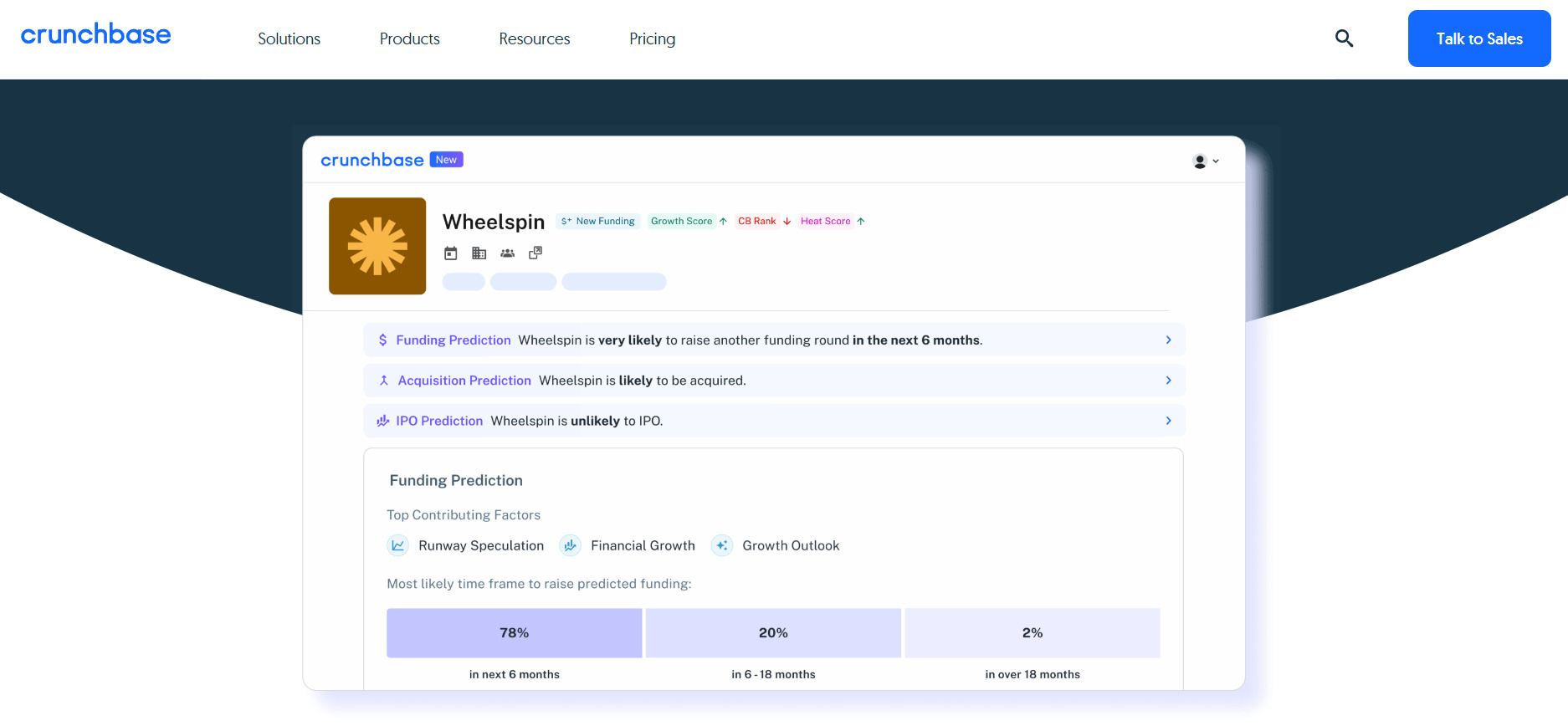Click the 'in 6 - 18 months' label
The height and width of the screenshot is (726, 1568).
pyautogui.click(x=773, y=674)
